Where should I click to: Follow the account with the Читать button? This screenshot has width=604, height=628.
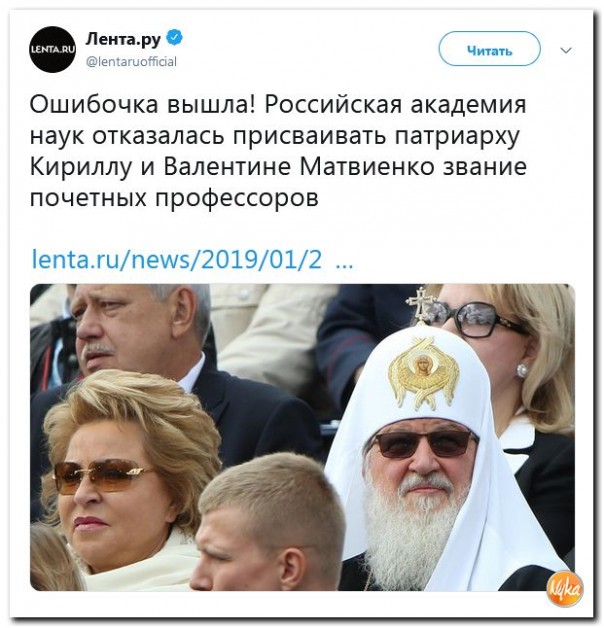(x=489, y=49)
